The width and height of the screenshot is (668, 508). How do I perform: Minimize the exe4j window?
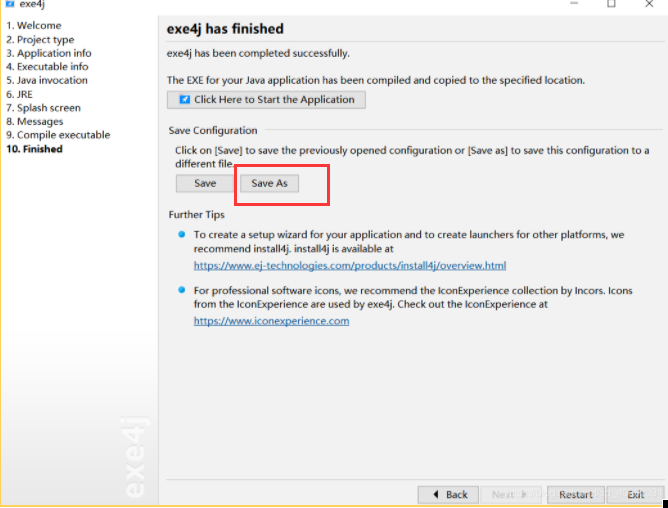click(x=574, y=3)
